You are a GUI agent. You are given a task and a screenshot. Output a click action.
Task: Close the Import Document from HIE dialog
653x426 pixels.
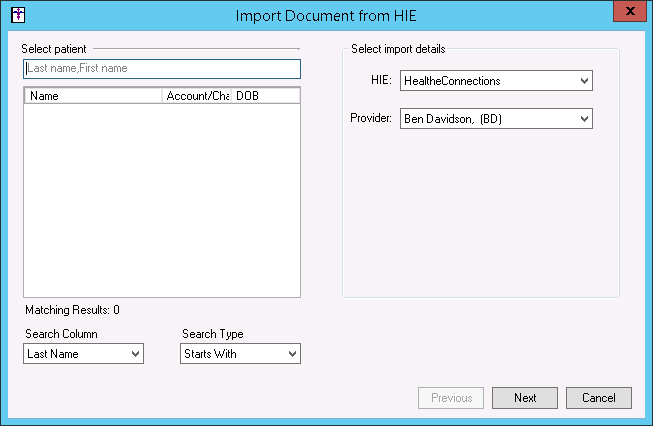click(630, 11)
